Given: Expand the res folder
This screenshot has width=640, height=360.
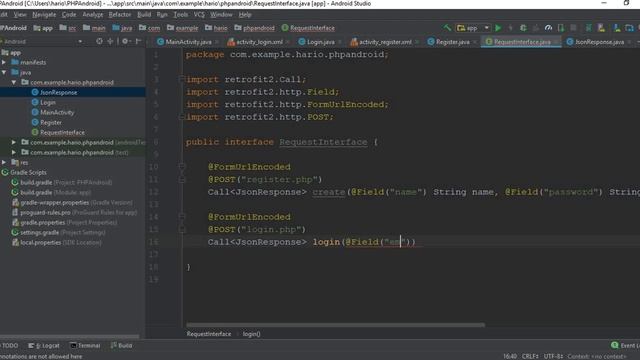Looking at the screenshot, I should [4, 162].
